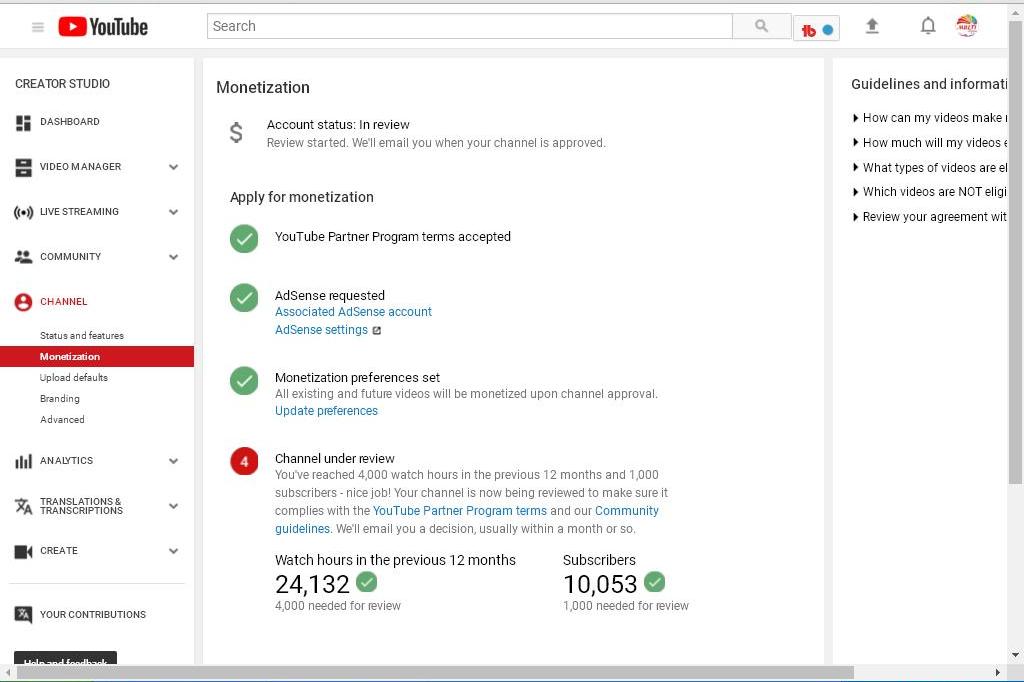Click the Analytics bar chart icon
The height and width of the screenshot is (682, 1024).
point(24,461)
